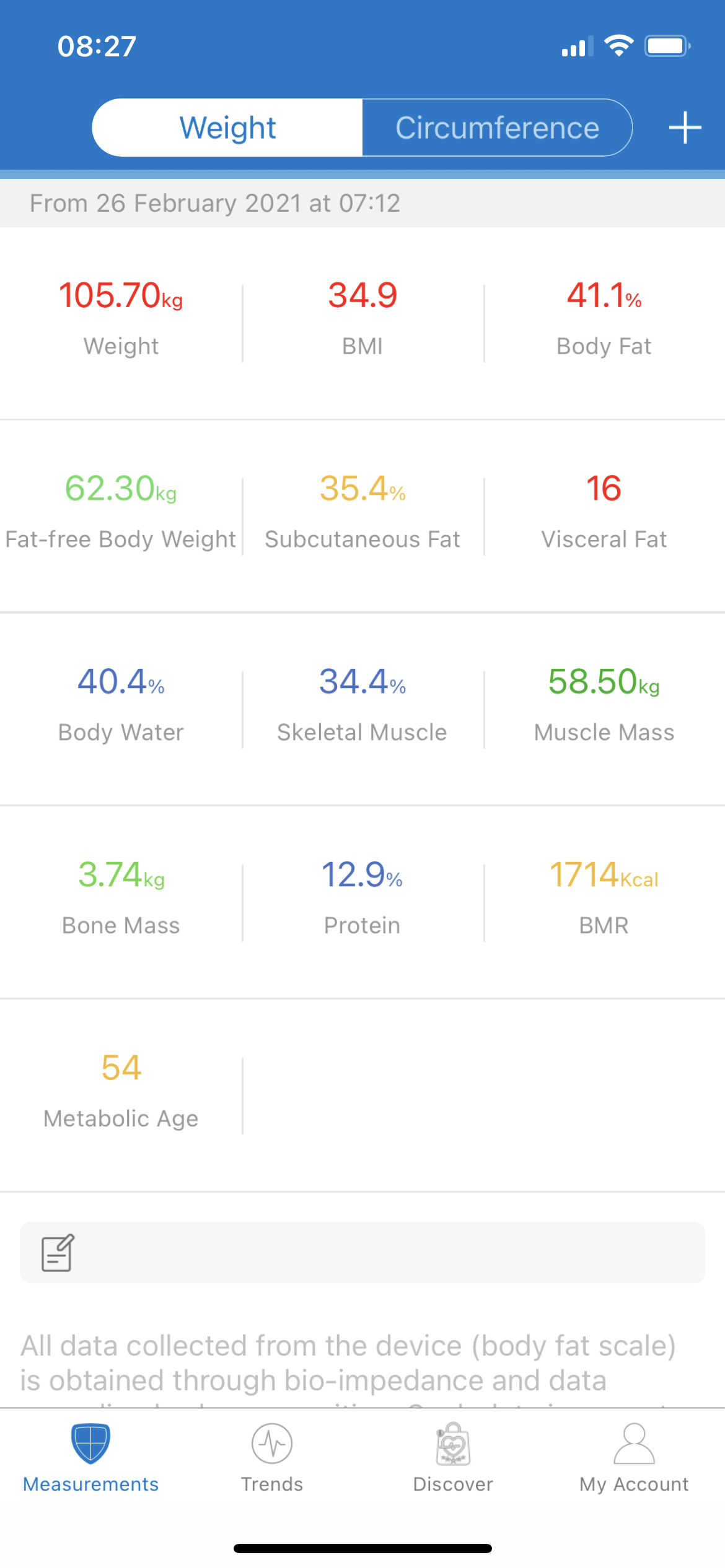Viewport: 725px width, 1568px height.
Task: Click the empty notes input field
Action: tap(384, 1252)
